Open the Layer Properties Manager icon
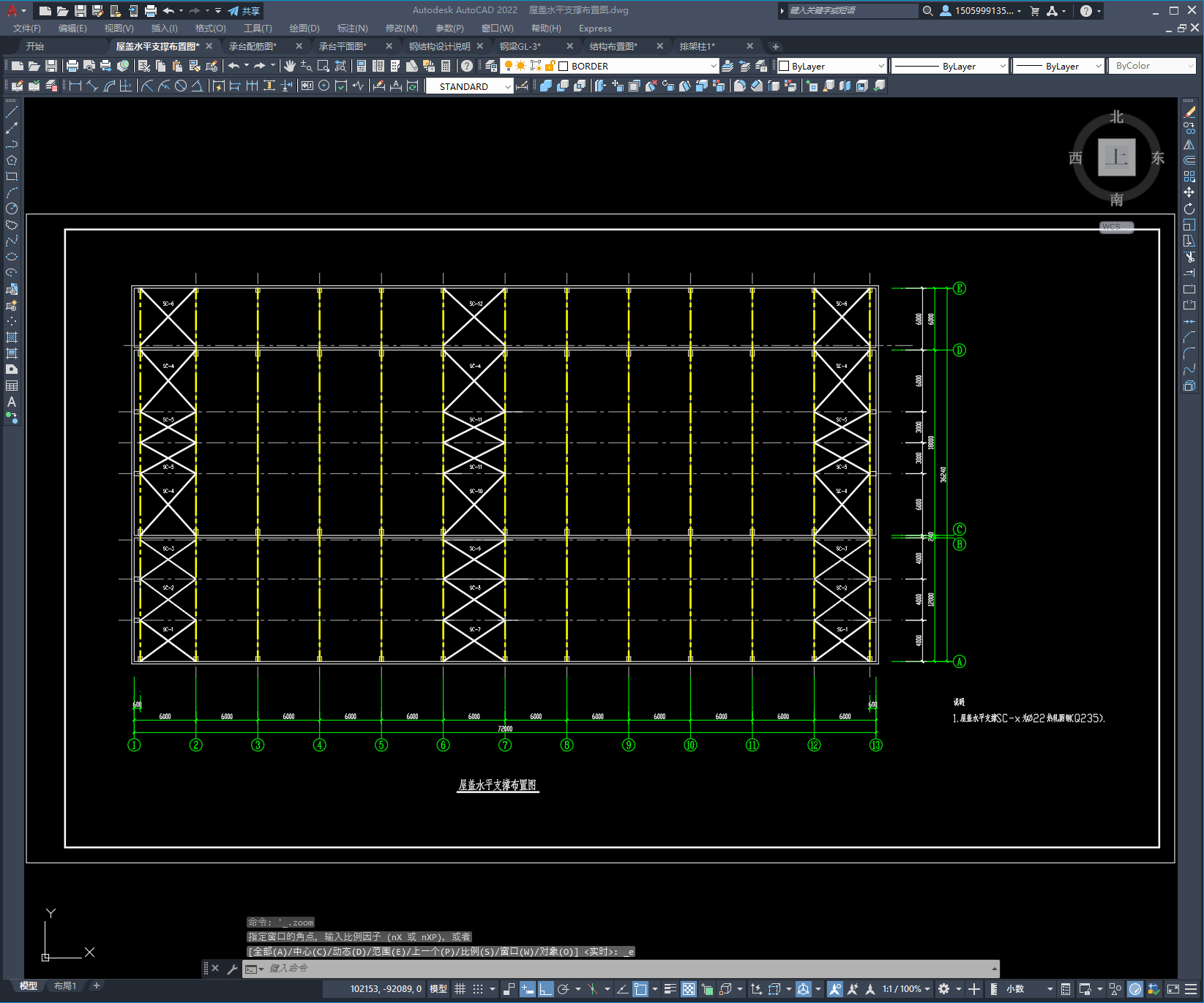The image size is (1204, 1003). pyautogui.click(x=491, y=66)
